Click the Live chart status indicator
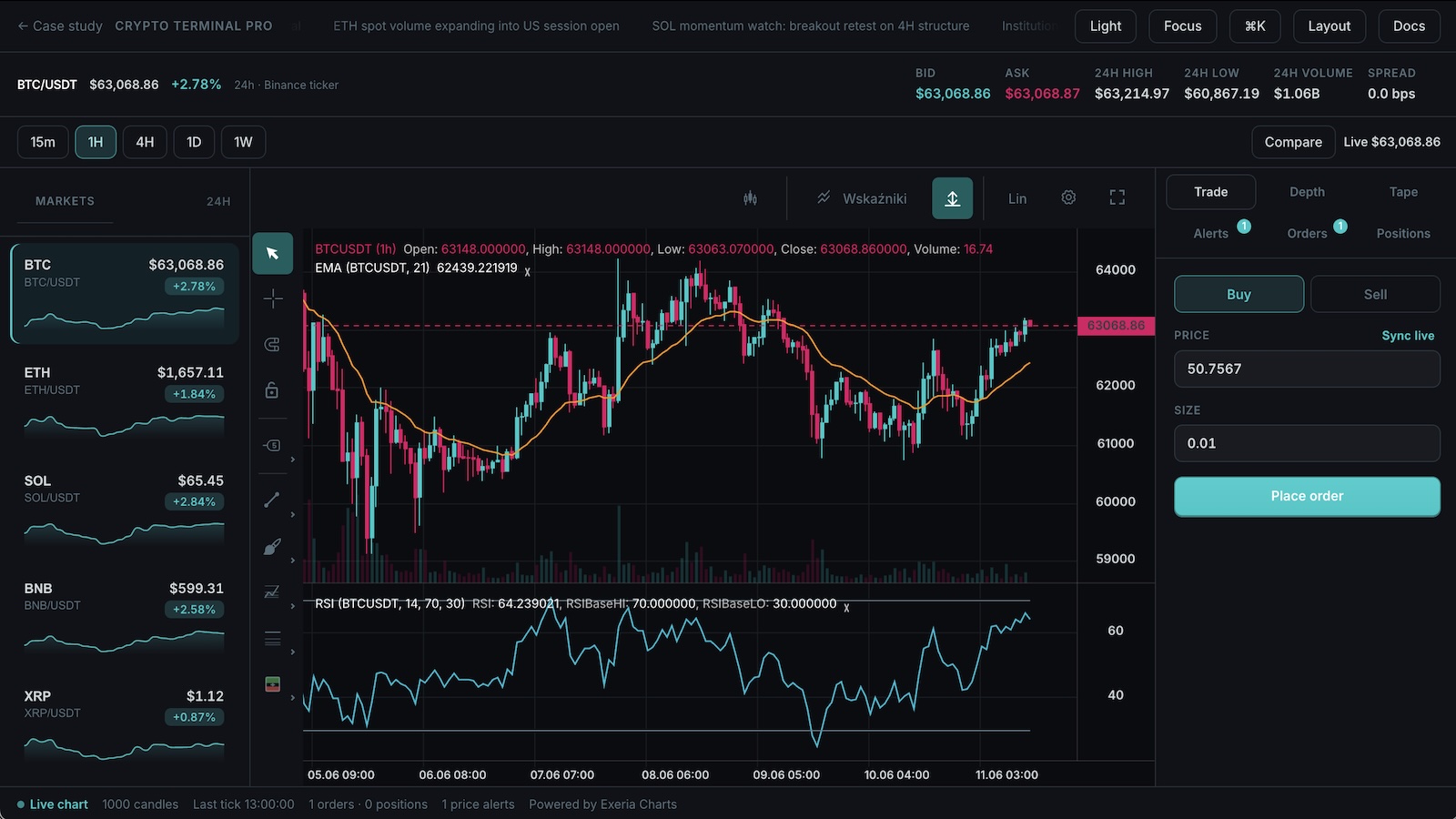 click(52, 804)
